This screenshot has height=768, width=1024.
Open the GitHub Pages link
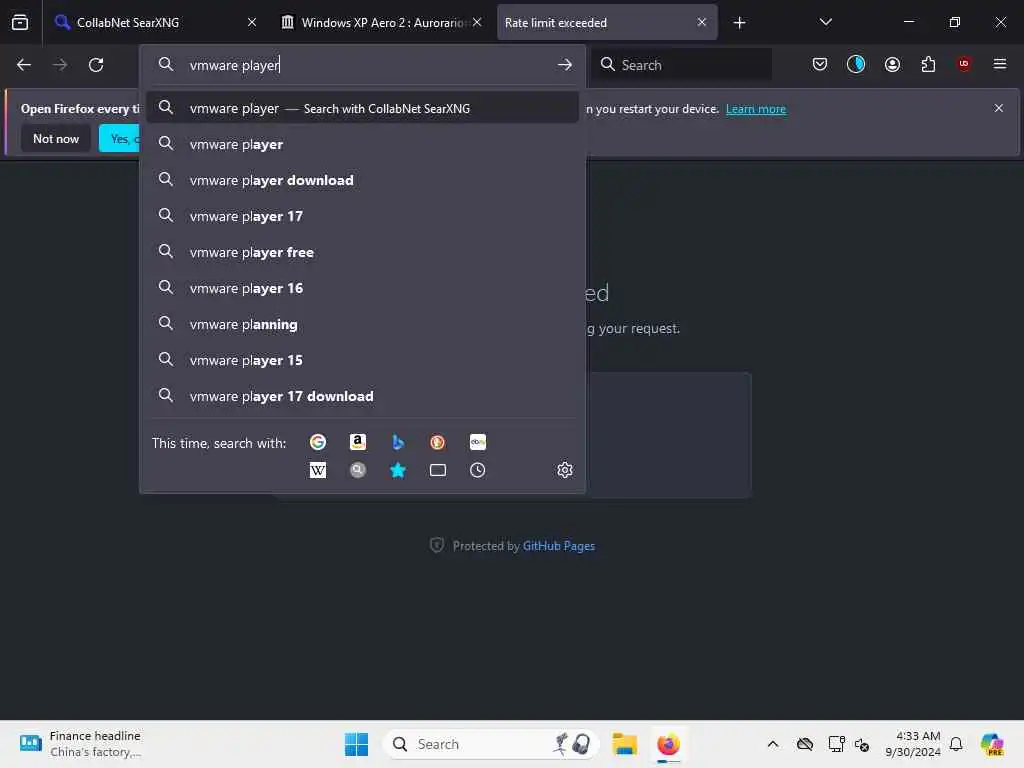tap(558, 546)
